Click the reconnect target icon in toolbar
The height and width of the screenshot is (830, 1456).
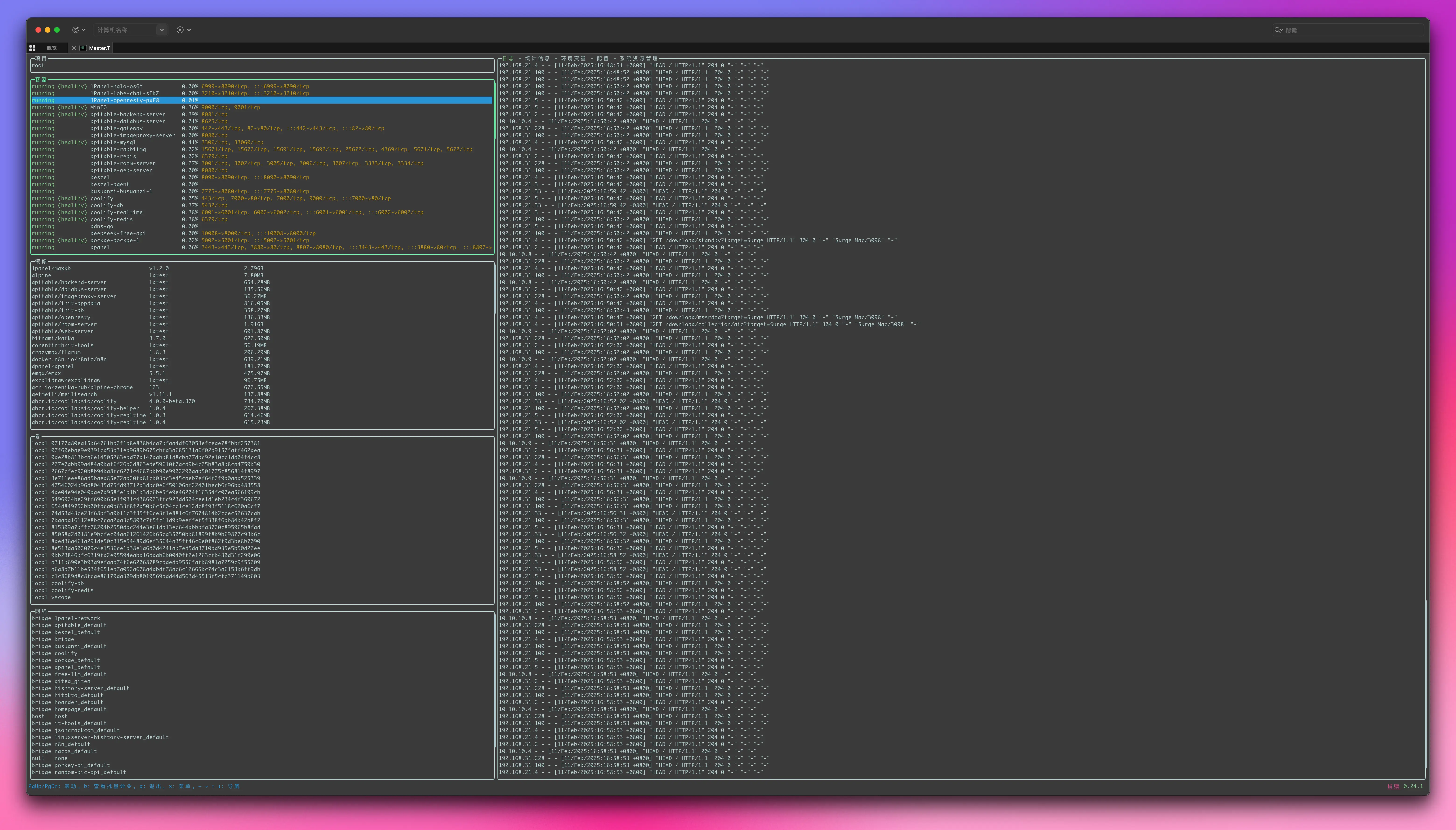pyautogui.click(x=75, y=30)
